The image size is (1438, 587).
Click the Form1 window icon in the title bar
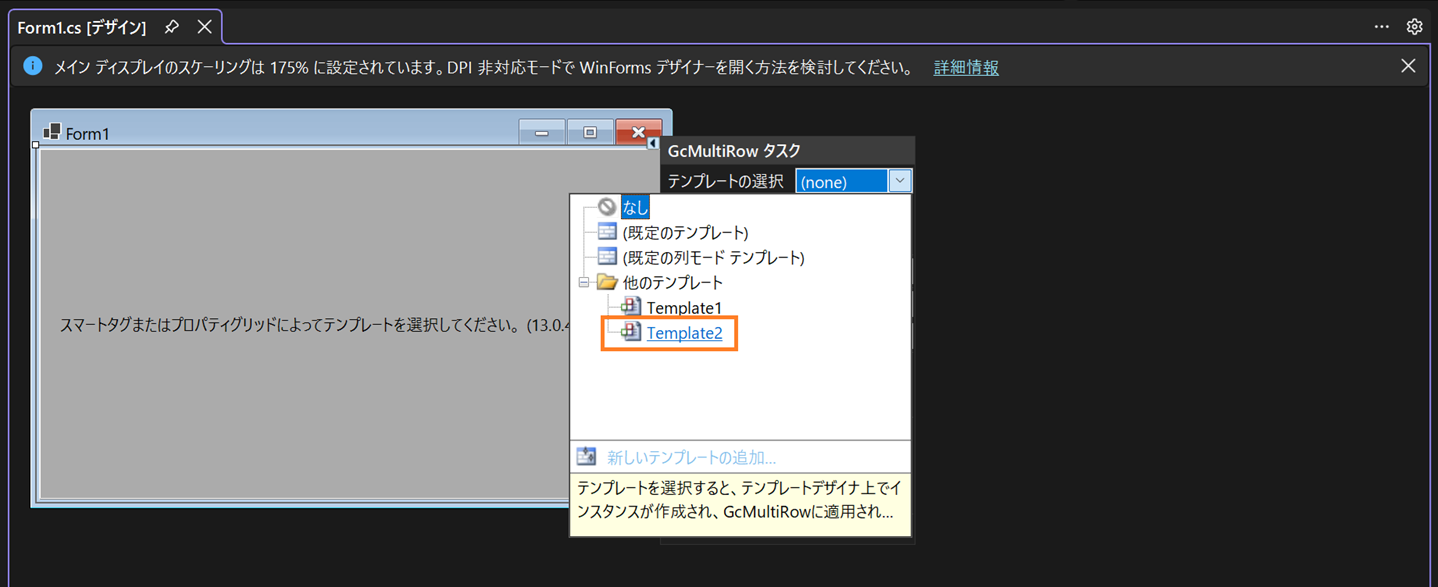pyautogui.click(x=52, y=132)
